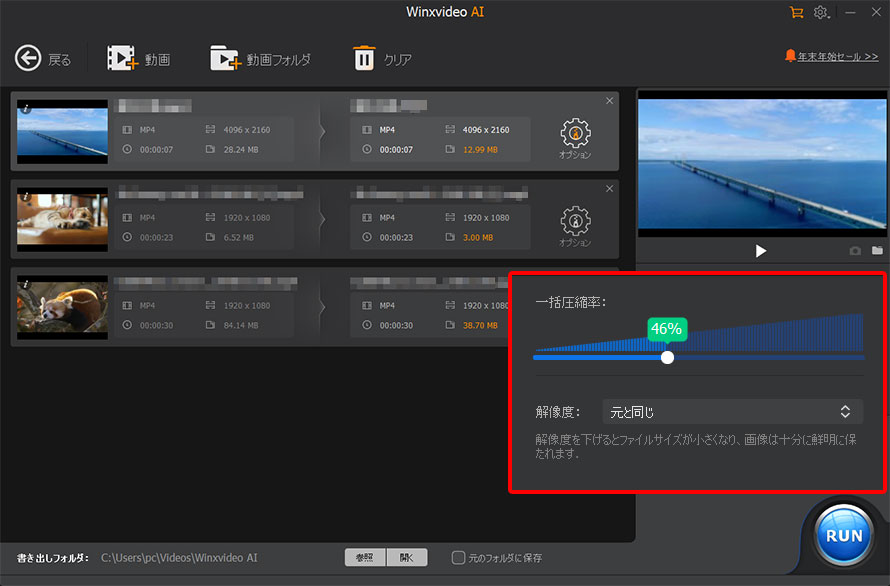The image size is (890, 586).
Task: Open オプション gear for the cat video
Action: (575, 220)
